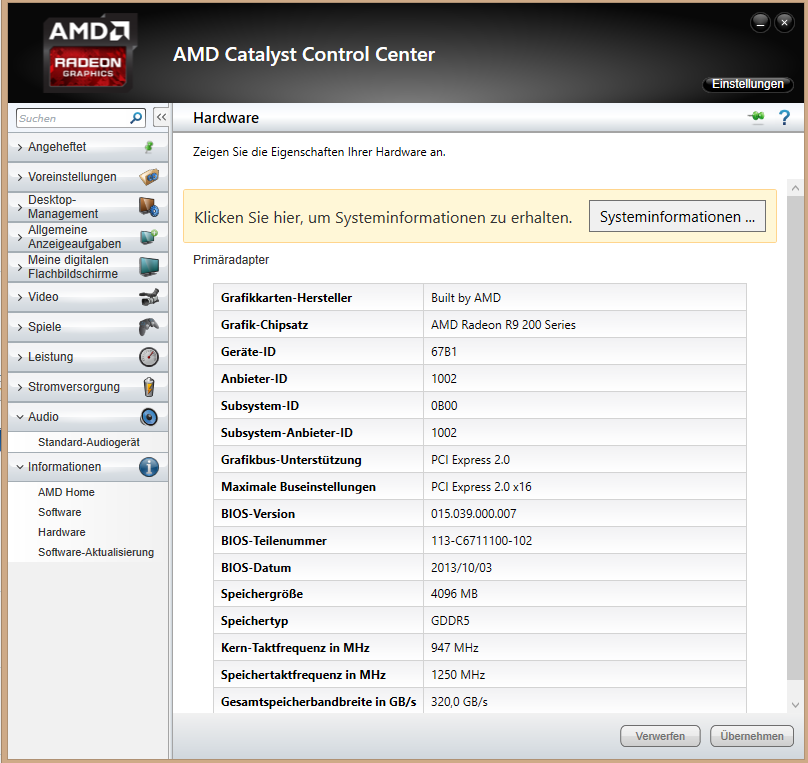Collapse the Informationen section
The width and height of the screenshot is (808, 763).
(88, 467)
